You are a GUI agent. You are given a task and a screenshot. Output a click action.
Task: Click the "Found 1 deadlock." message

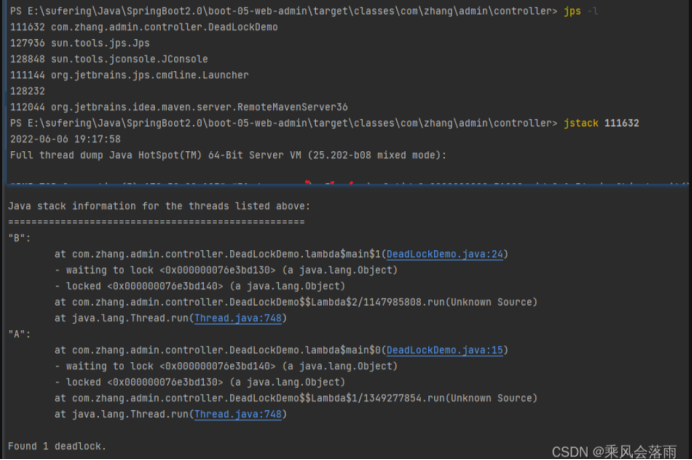(x=56, y=445)
